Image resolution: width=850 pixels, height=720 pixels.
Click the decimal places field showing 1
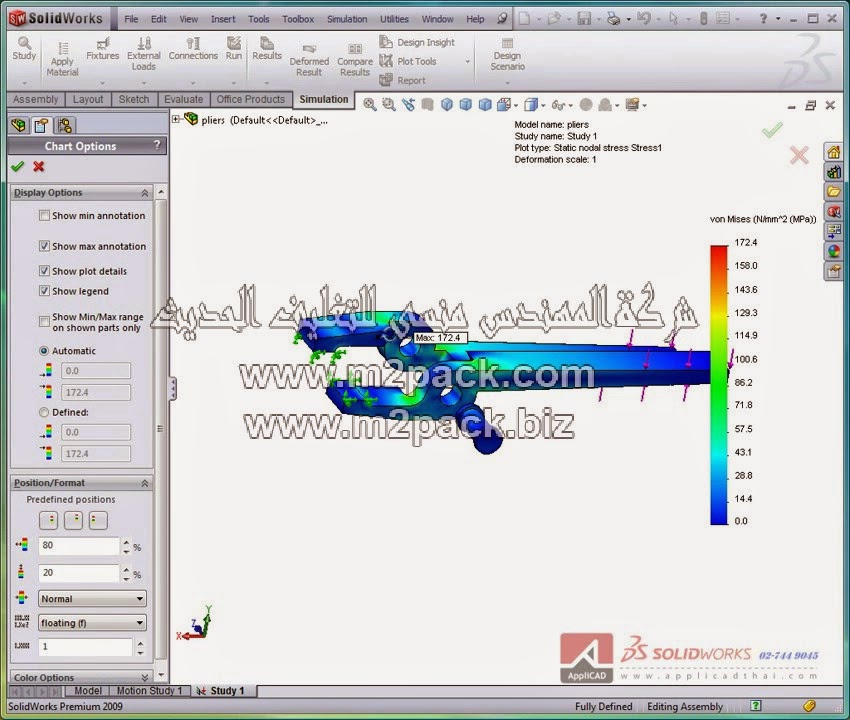tap(86, 647)
